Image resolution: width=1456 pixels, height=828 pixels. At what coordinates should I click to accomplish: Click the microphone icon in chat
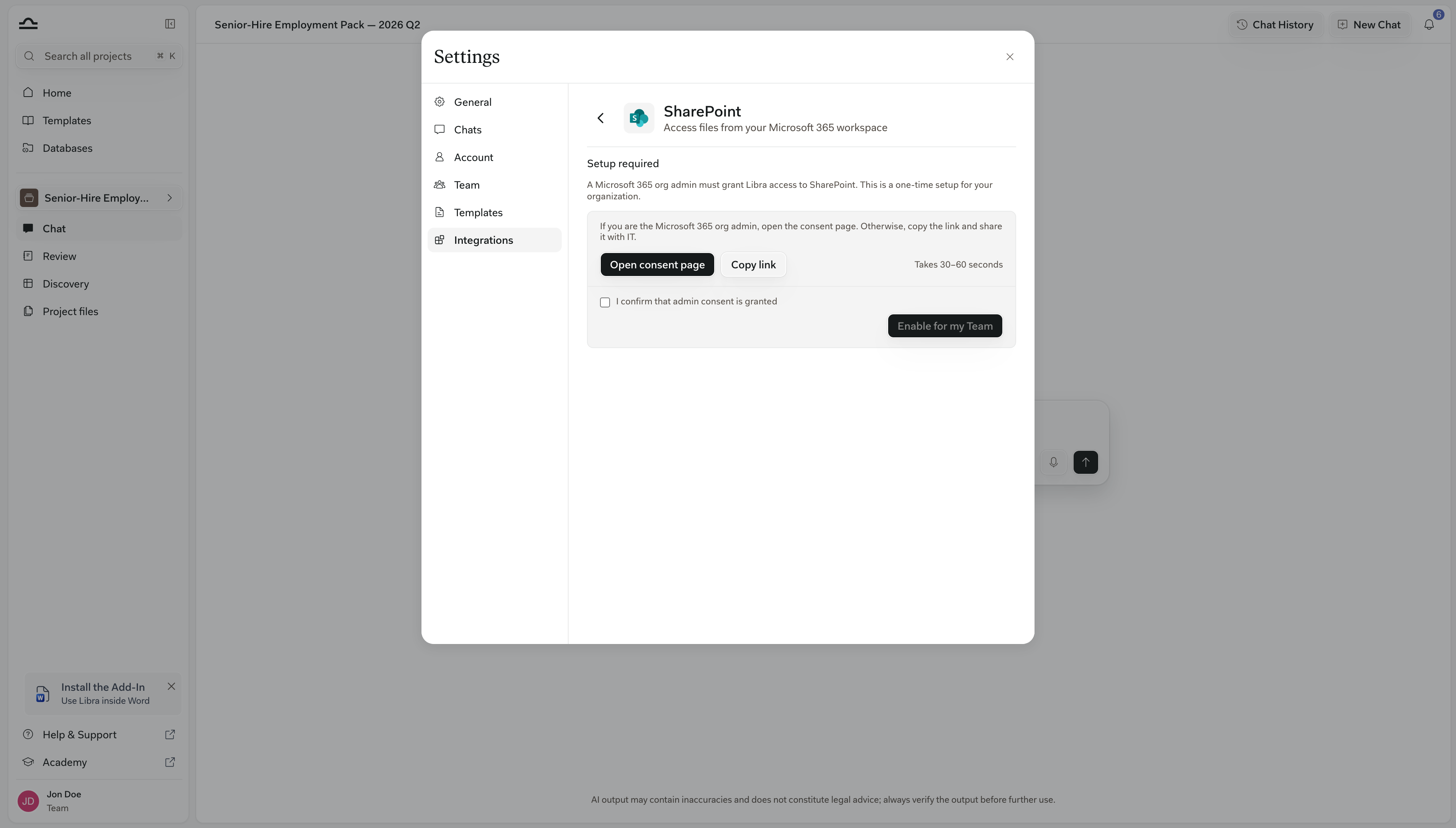1053,462
